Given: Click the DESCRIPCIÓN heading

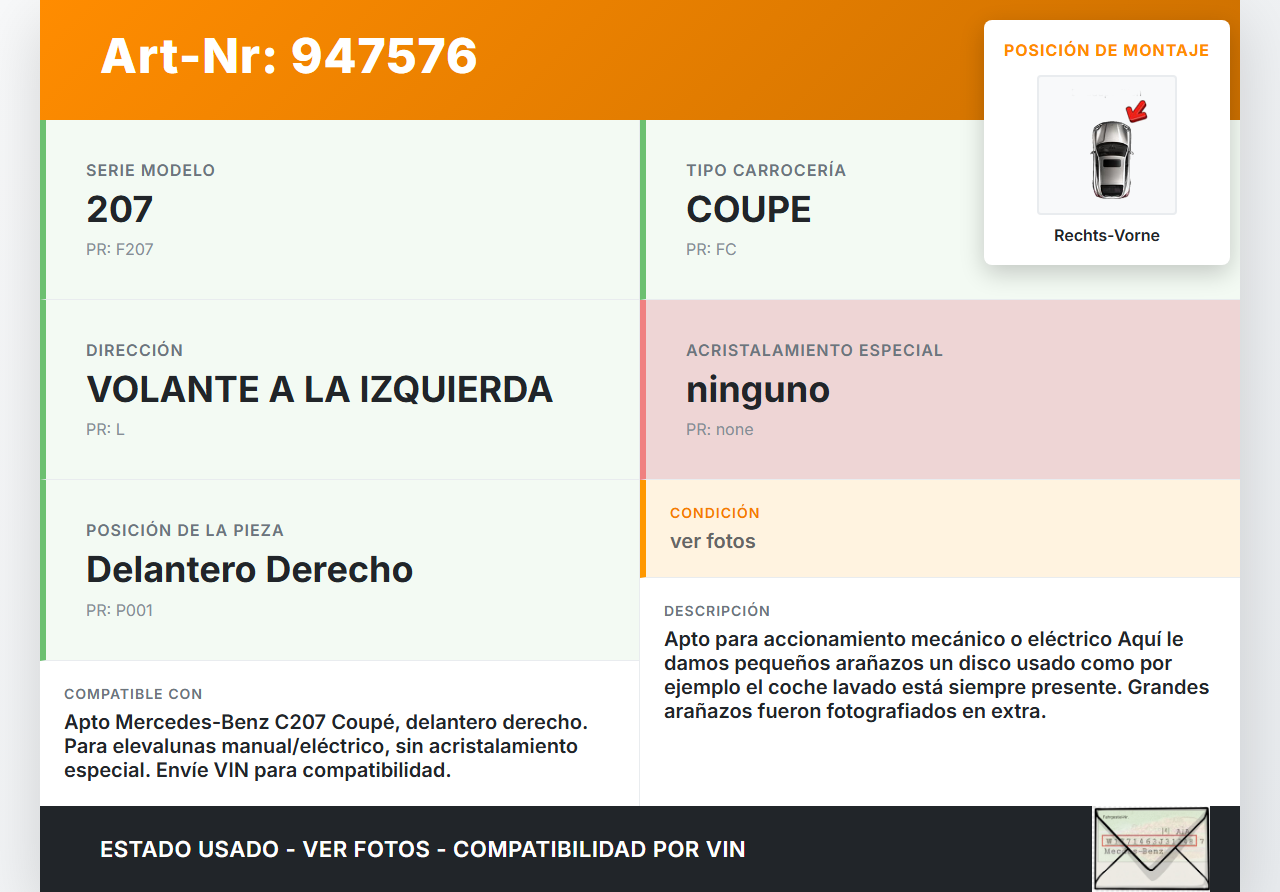Looking at the screenshot, I should (717, 611).
